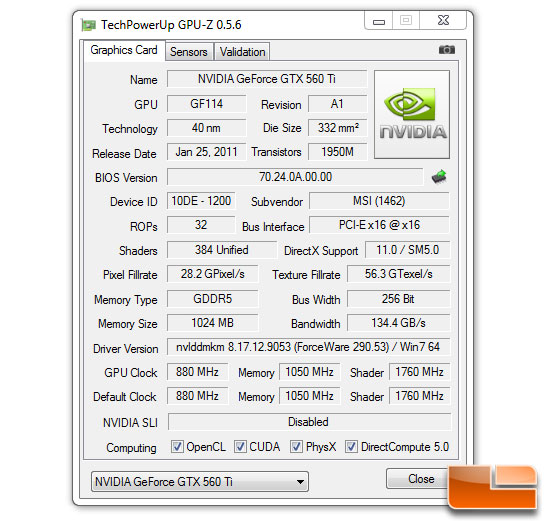
Task: Click the GPU Clock row Shader 1760 MHz field
Action: 420,372
